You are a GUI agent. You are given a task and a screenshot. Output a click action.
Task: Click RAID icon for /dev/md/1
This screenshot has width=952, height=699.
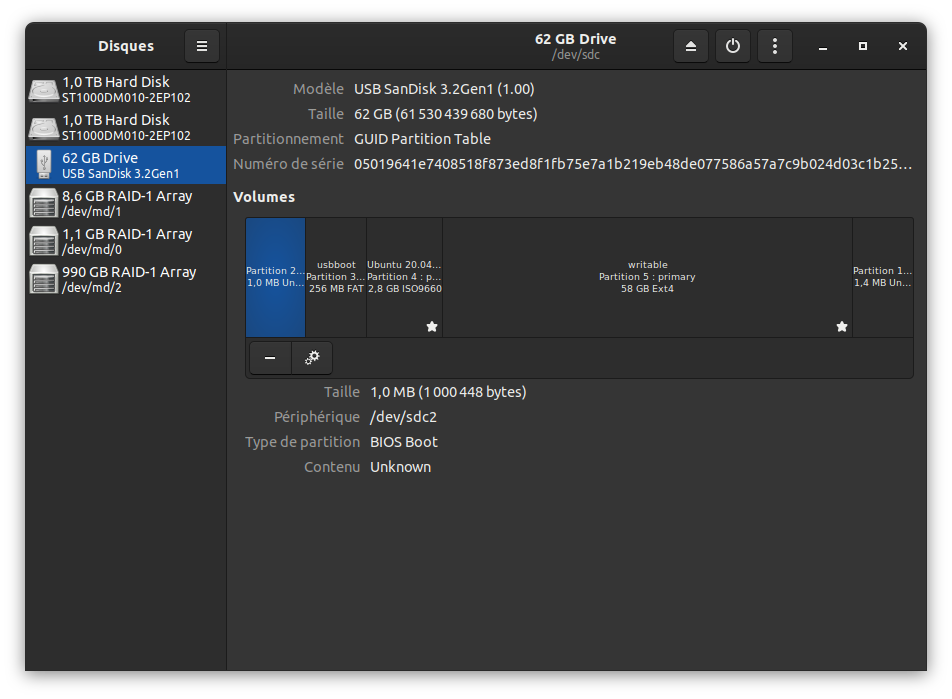[44, 203]
